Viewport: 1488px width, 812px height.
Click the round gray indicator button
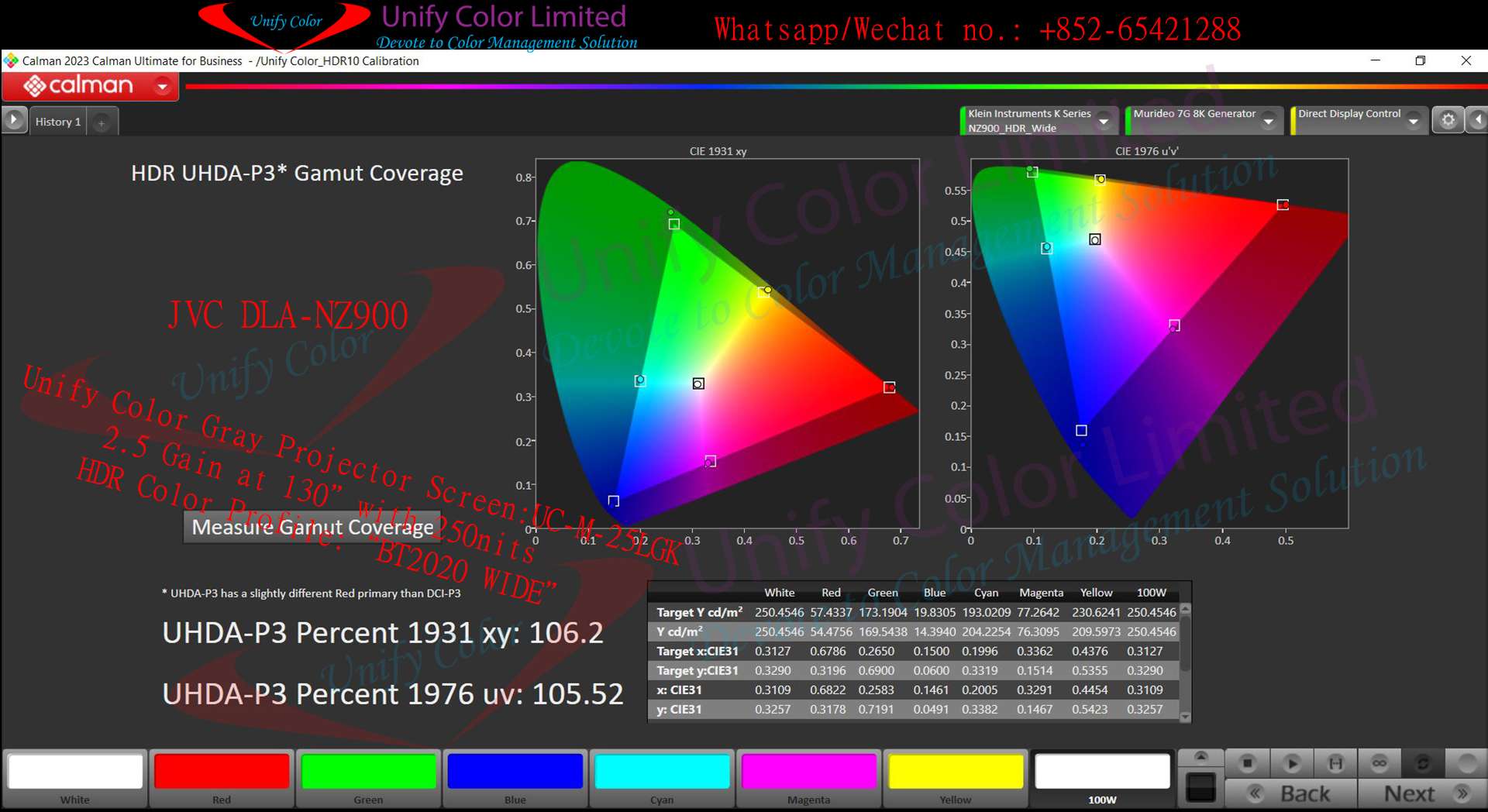(x=1467, y=763)
